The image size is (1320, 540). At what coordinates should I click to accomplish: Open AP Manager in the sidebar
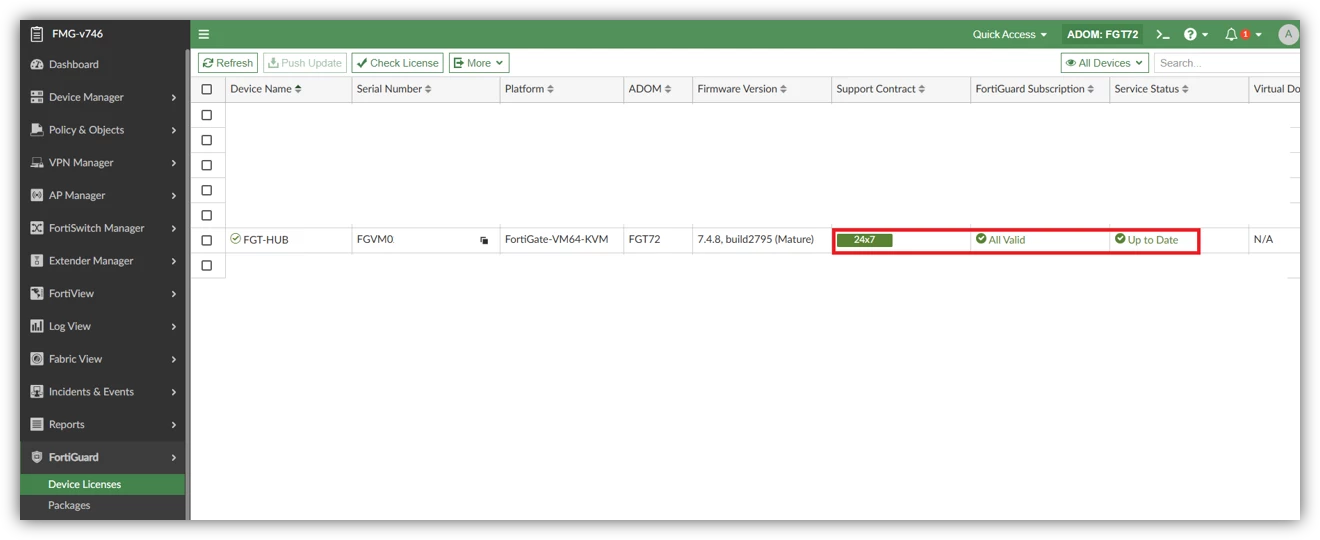click(x=102, y=195)
